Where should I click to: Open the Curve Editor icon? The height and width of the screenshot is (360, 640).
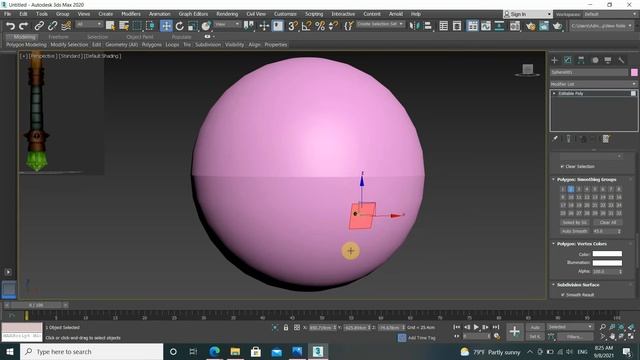pos(486,26)
